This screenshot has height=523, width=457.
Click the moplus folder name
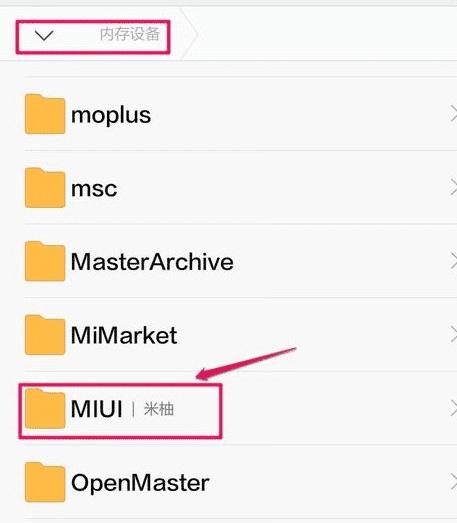[x=111, y=116]
